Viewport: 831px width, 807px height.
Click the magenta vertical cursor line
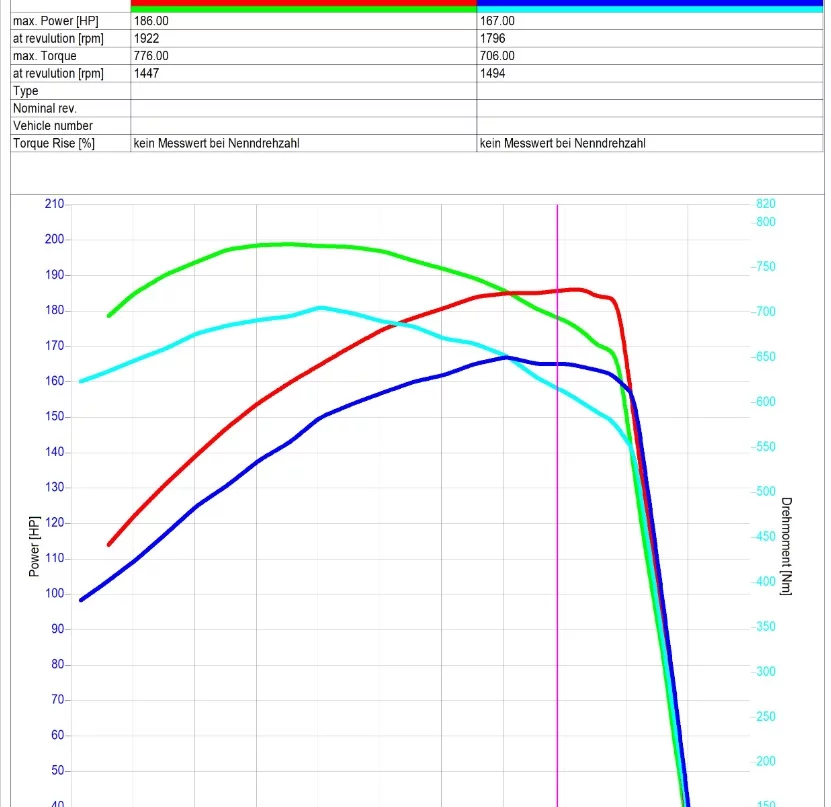tap(557, 500)
